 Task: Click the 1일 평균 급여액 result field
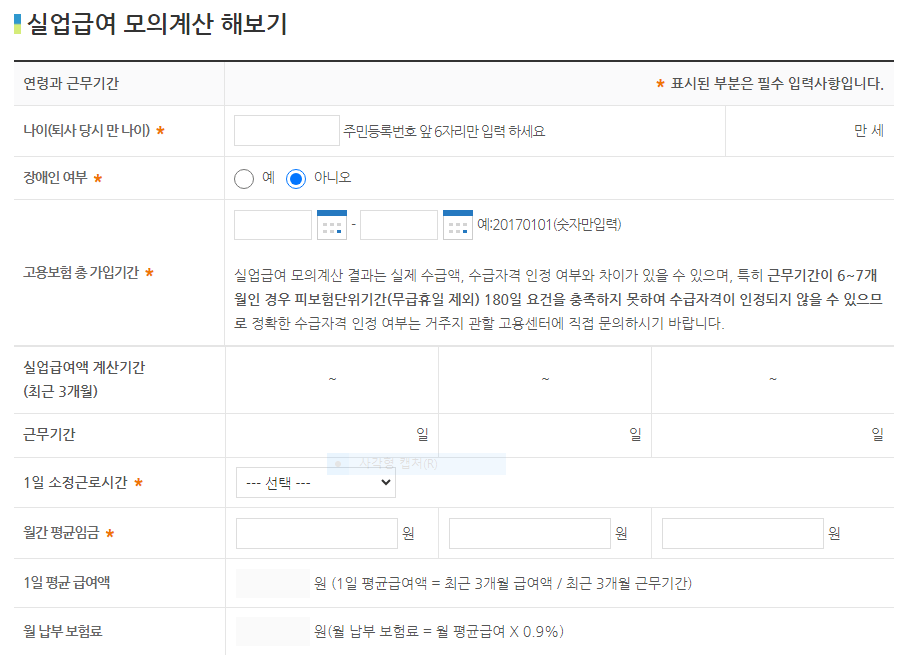(271, 582)
